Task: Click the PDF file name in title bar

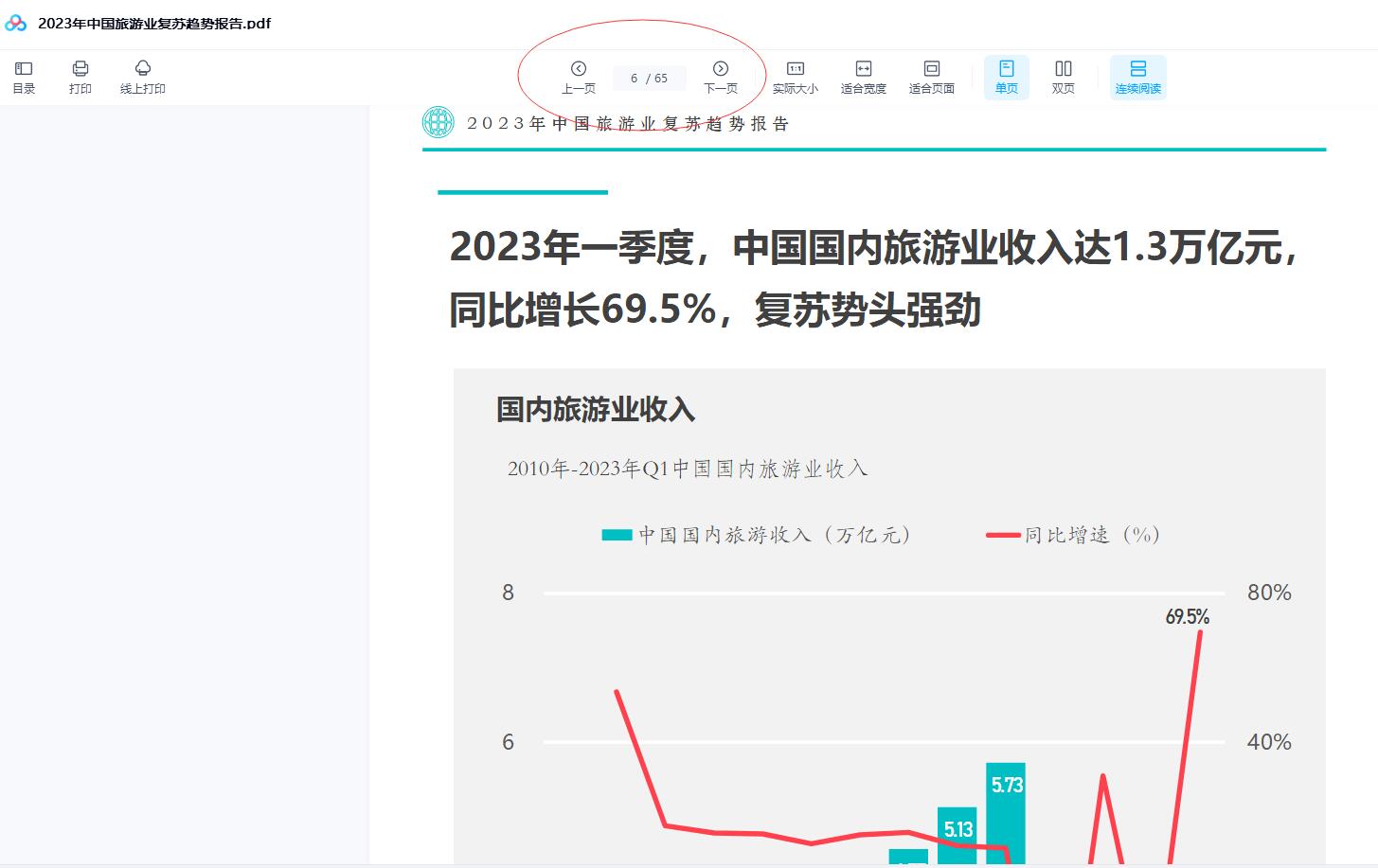Action: [154, 23]
